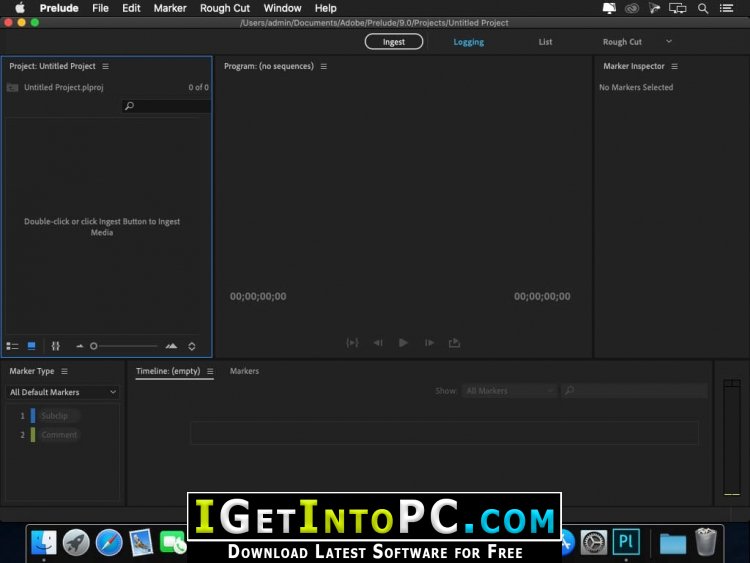Open Creative Cloud menu bar icon
The height and width of the screenshot is (563, 750).
point(632,8)
